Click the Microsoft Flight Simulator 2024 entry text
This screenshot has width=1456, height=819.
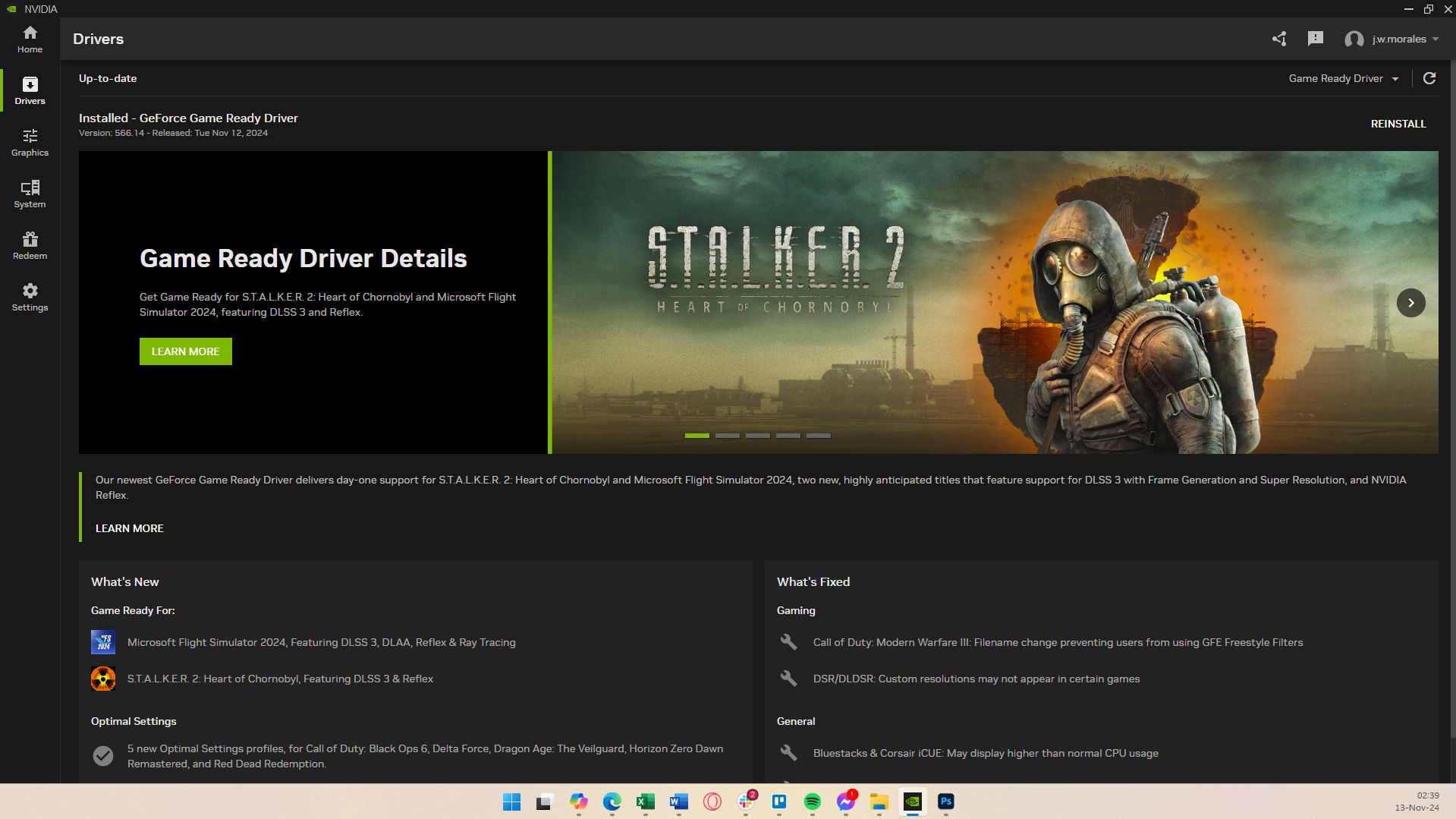(322, 642)
